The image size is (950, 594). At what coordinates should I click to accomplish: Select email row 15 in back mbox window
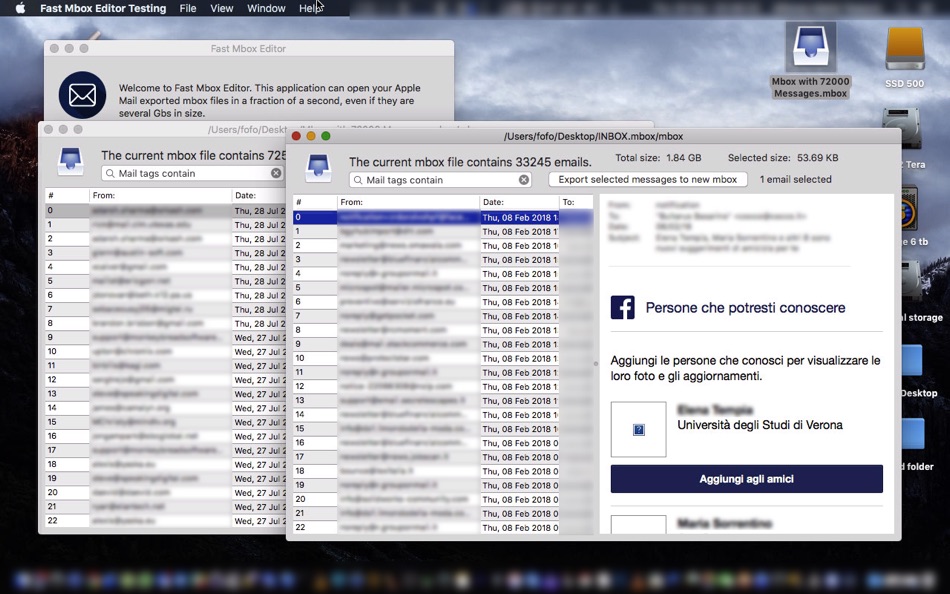click(x=165, y=422)
